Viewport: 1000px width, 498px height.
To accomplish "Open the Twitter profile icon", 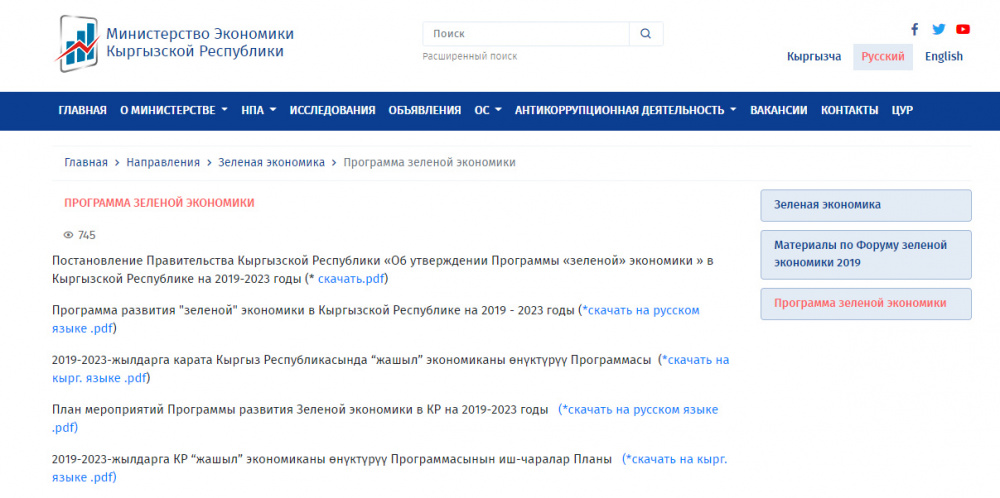I will [x=938, y=29].
